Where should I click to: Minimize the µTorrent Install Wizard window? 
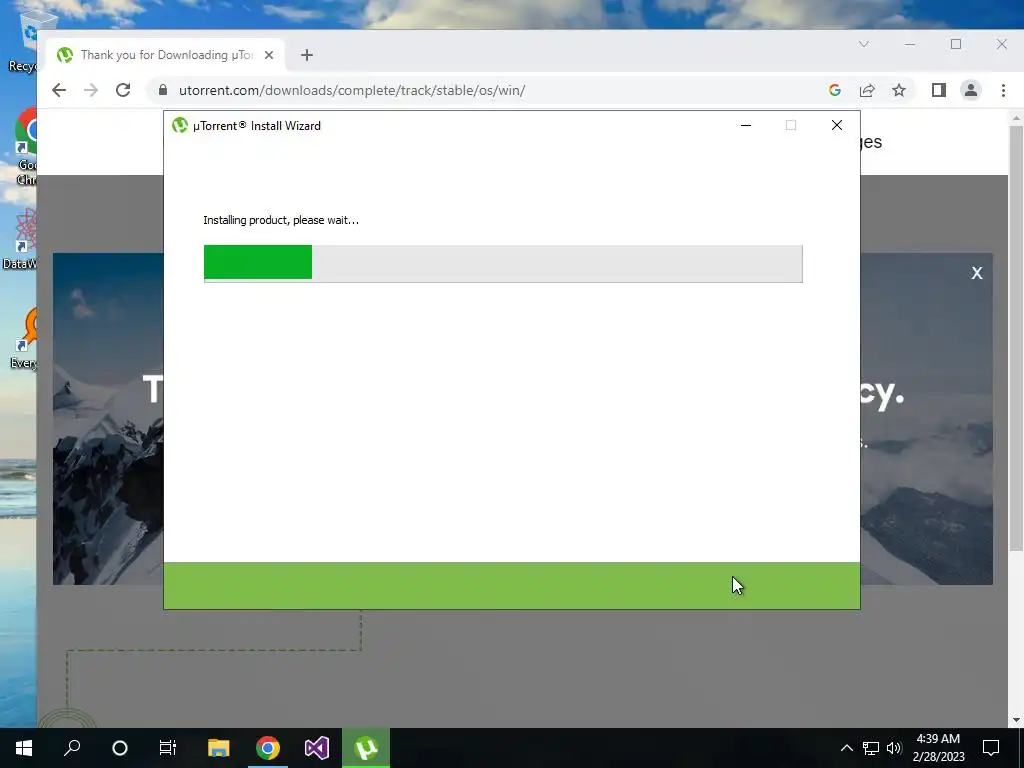coord(746,125)
